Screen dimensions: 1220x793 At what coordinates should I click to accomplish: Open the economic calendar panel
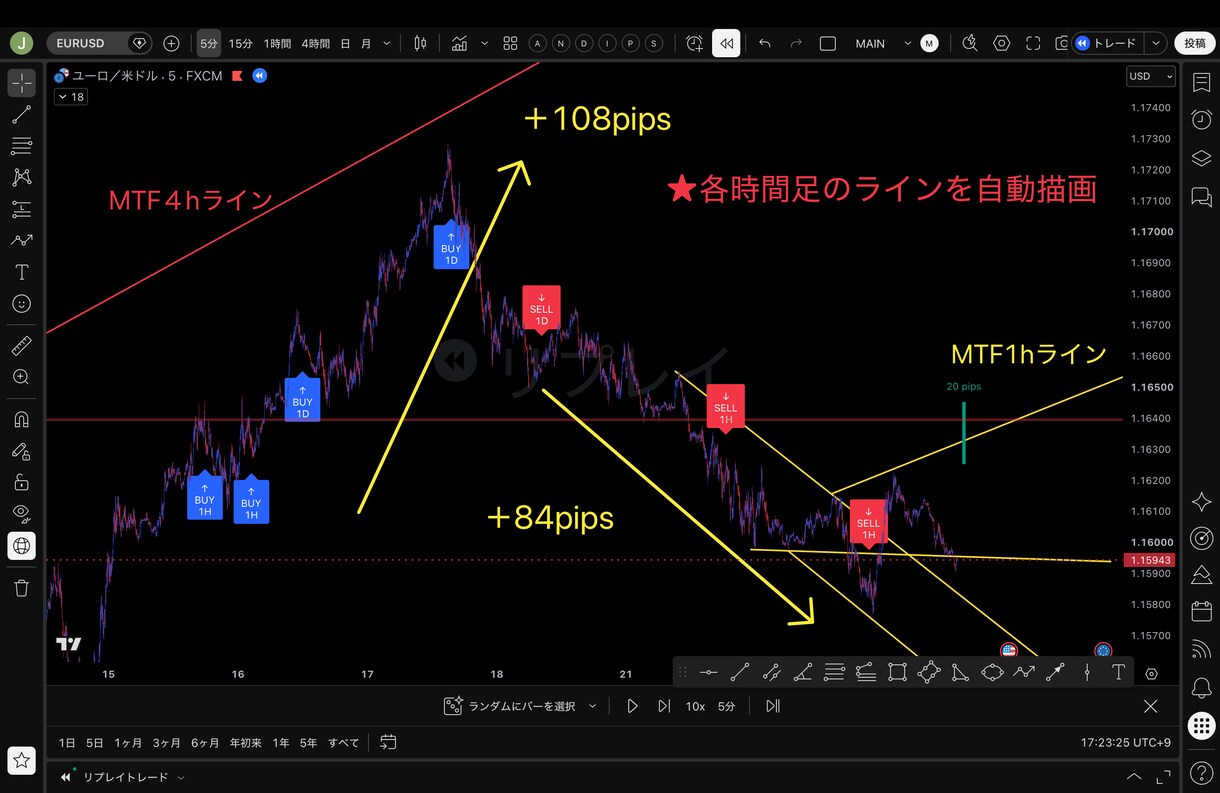click(1201, 612)
